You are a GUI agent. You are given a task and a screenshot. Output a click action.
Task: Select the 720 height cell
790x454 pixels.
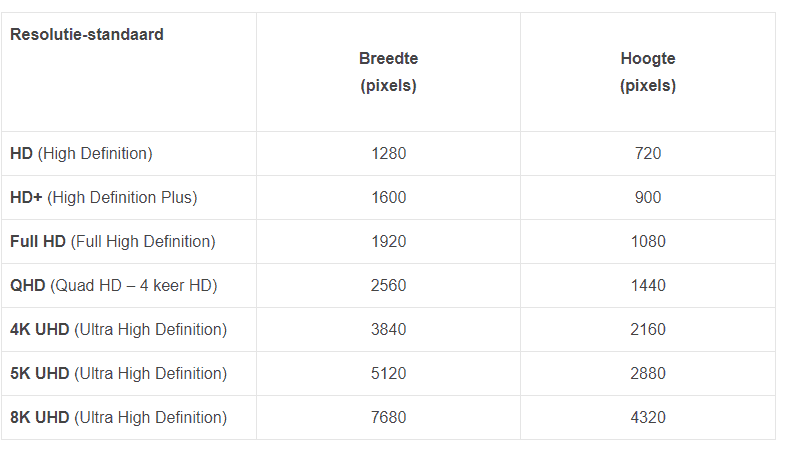coord(648,154)
